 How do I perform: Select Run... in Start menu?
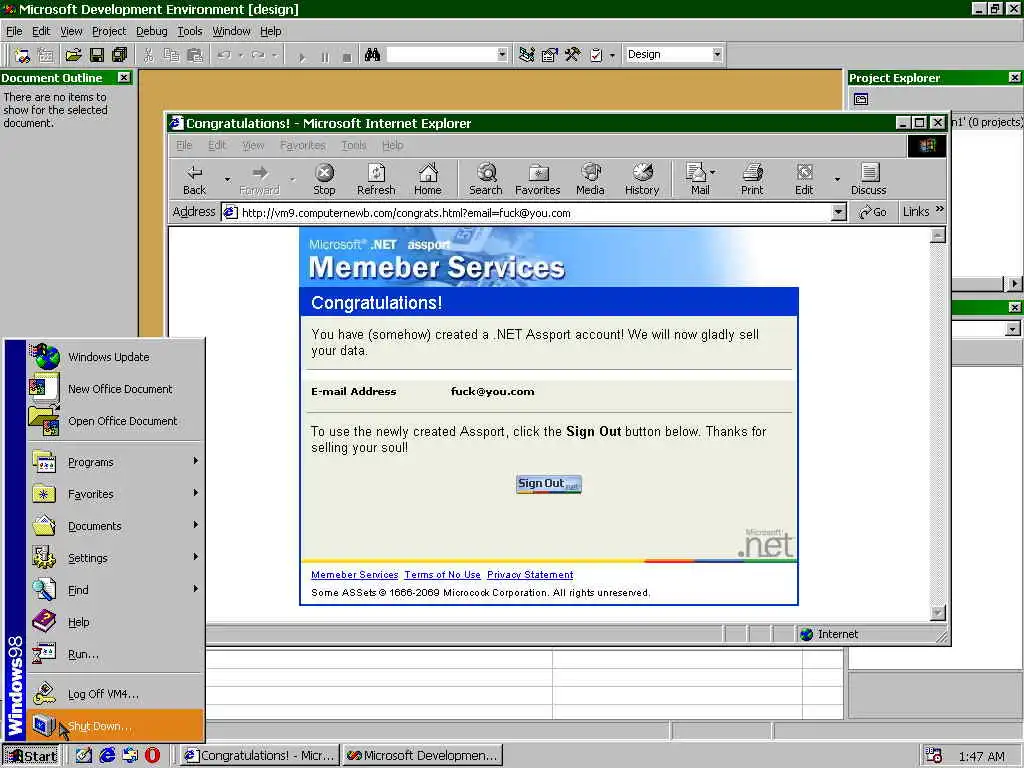pyautogui.click(x=114, y=654)
